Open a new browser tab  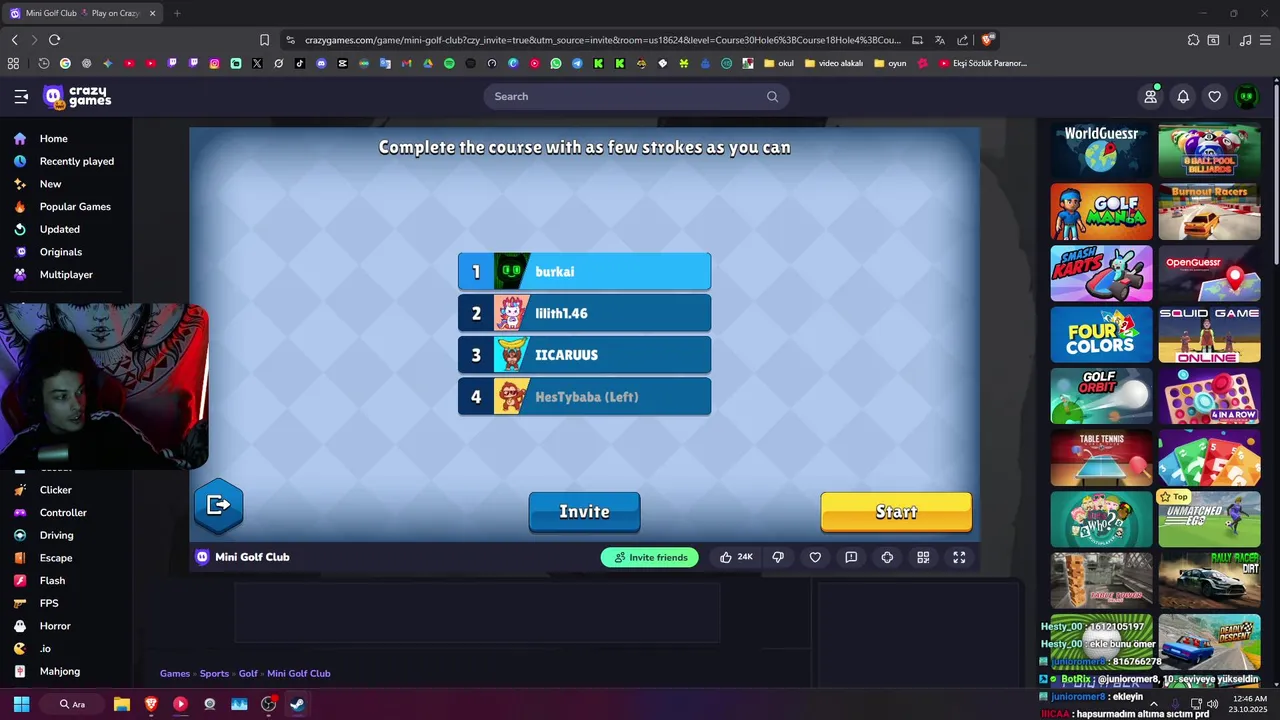[x=177, y=13]
